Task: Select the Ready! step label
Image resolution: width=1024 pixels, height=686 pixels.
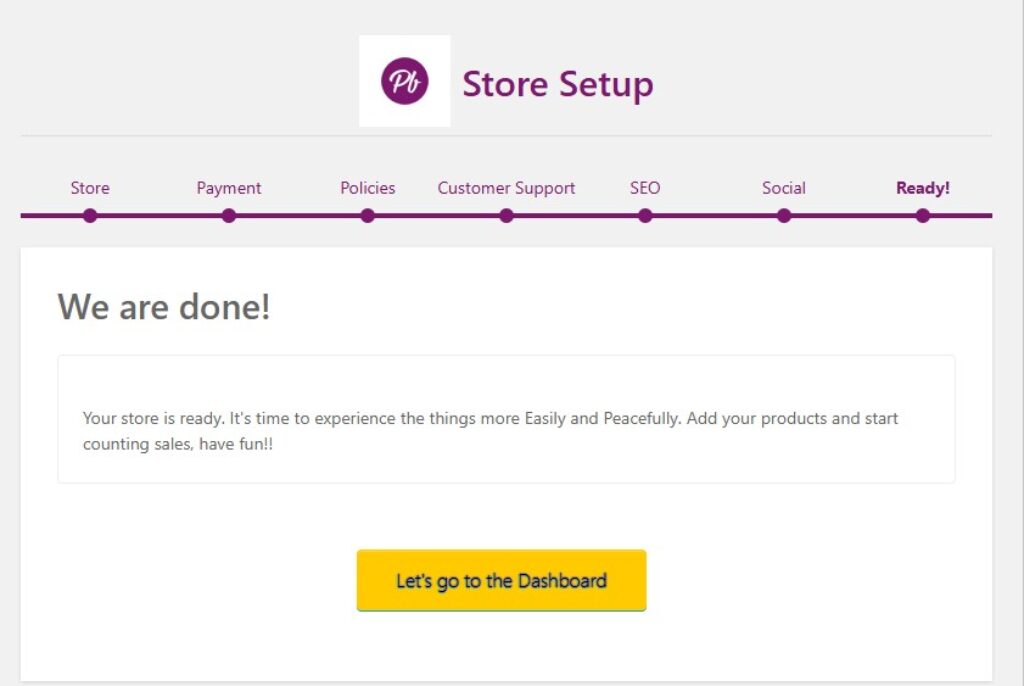Action: [x=923, y=188]
